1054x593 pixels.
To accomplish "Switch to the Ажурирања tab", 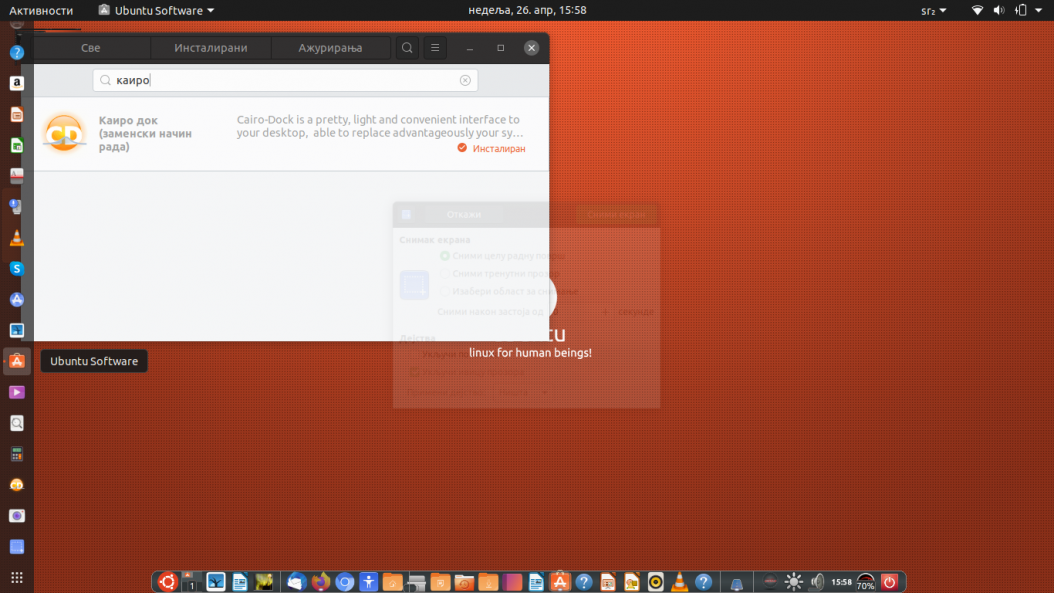I will (330, 48).
